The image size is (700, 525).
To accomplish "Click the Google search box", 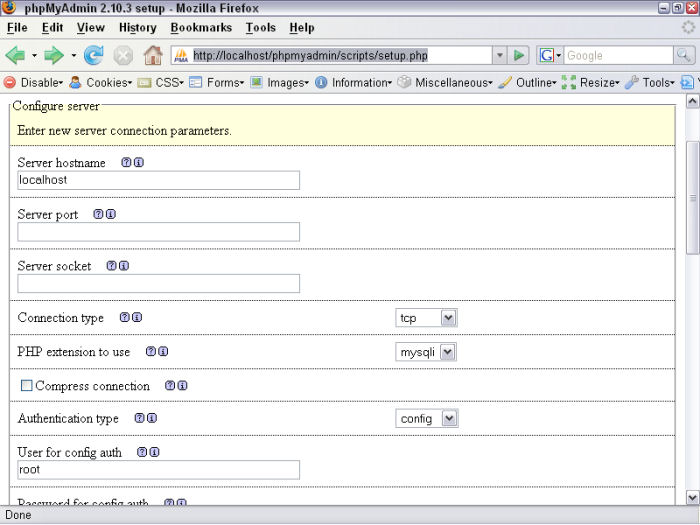I will click(x=618, y=55).
